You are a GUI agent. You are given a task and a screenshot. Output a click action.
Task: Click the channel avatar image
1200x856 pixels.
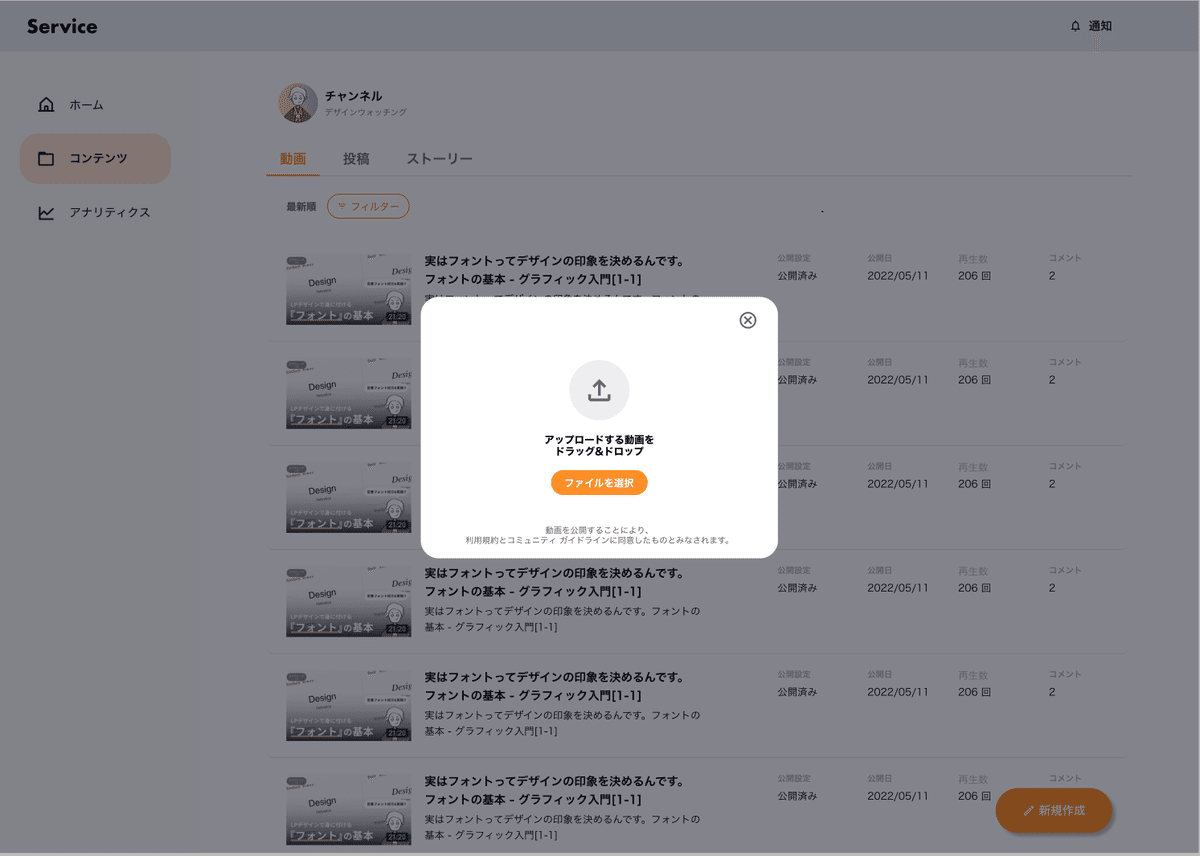tap(298, 103)
